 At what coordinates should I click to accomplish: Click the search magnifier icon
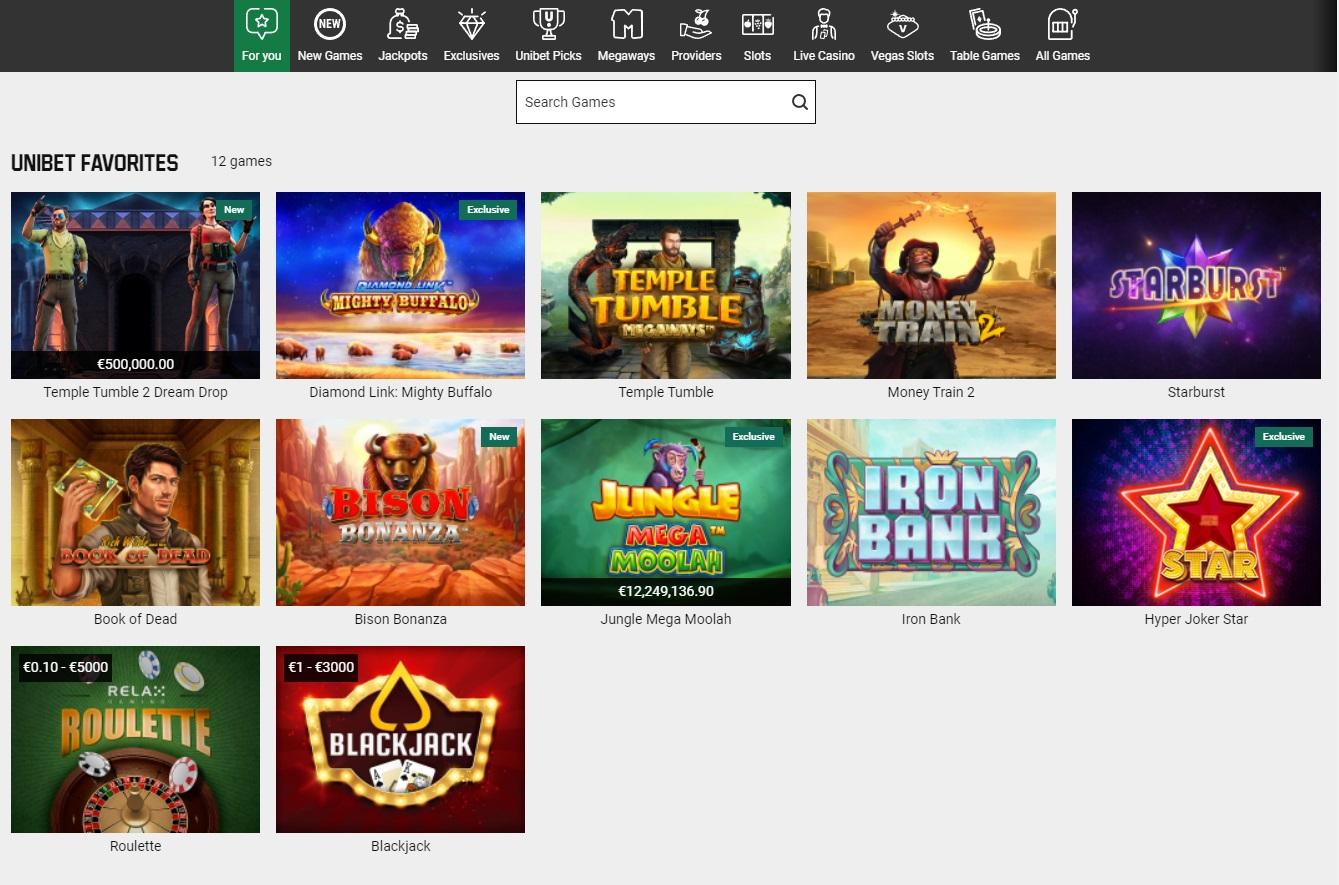click(799, 102)
